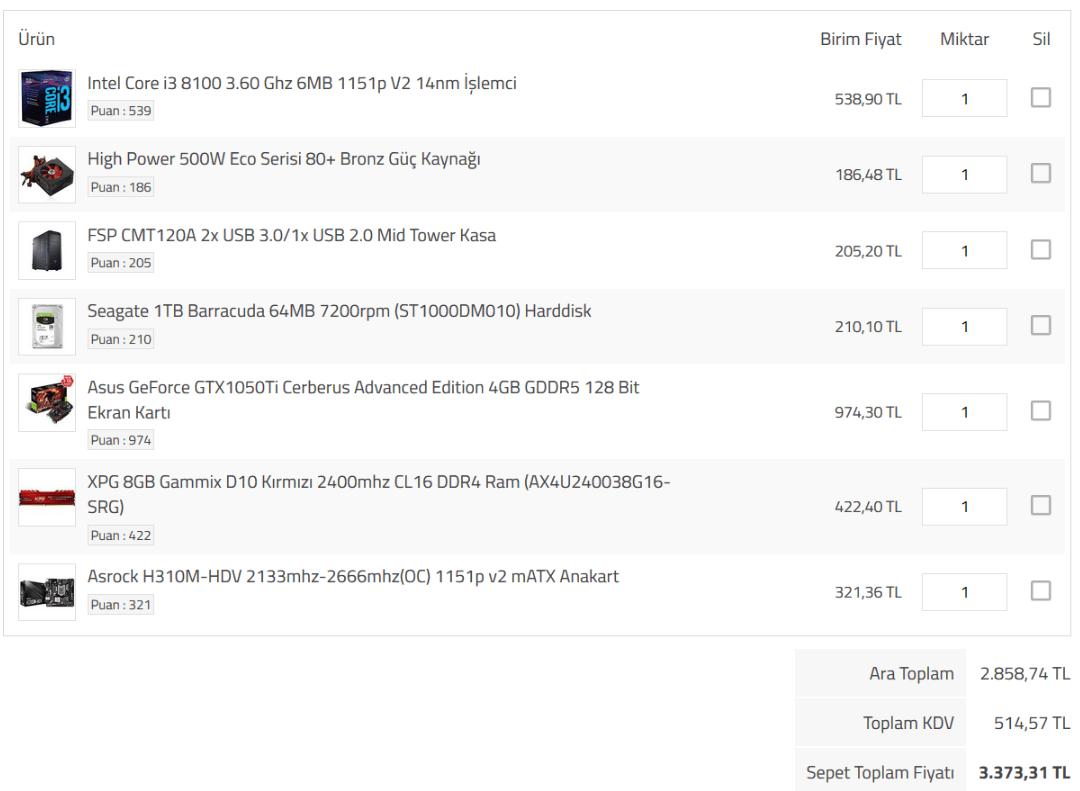Click the Asrock H310M-HDV motherboard image
The height and width of the screenshot is (791, 1080).
(47, 592)
